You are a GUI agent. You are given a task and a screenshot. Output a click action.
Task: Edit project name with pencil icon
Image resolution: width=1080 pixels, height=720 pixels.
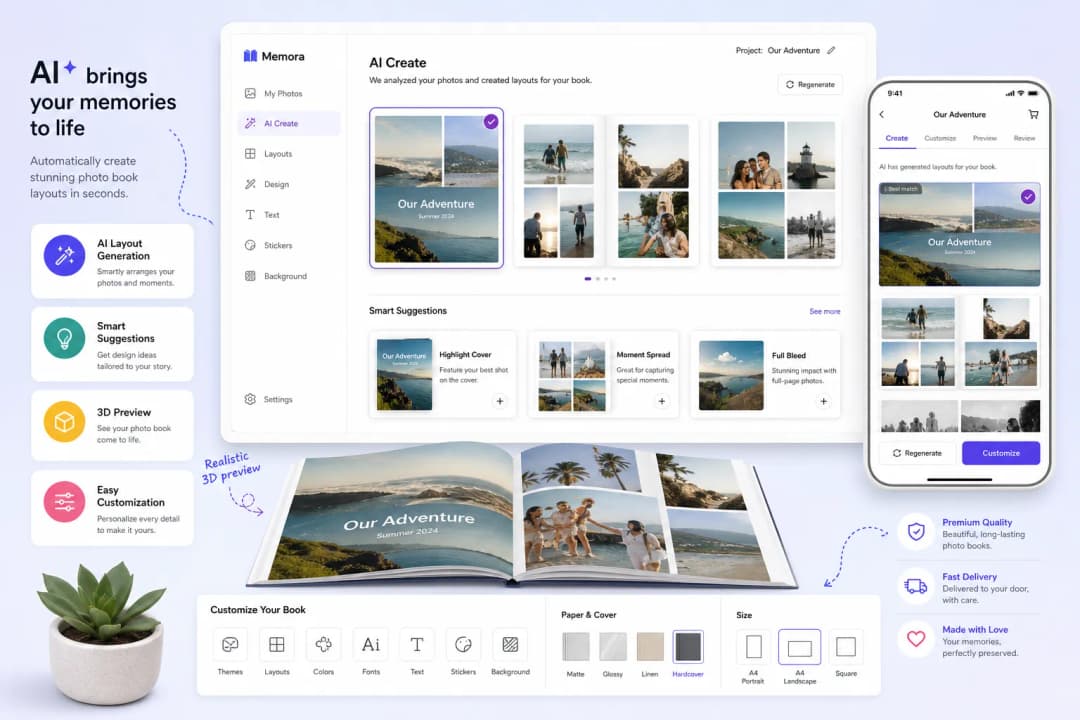tap(831, 50)
